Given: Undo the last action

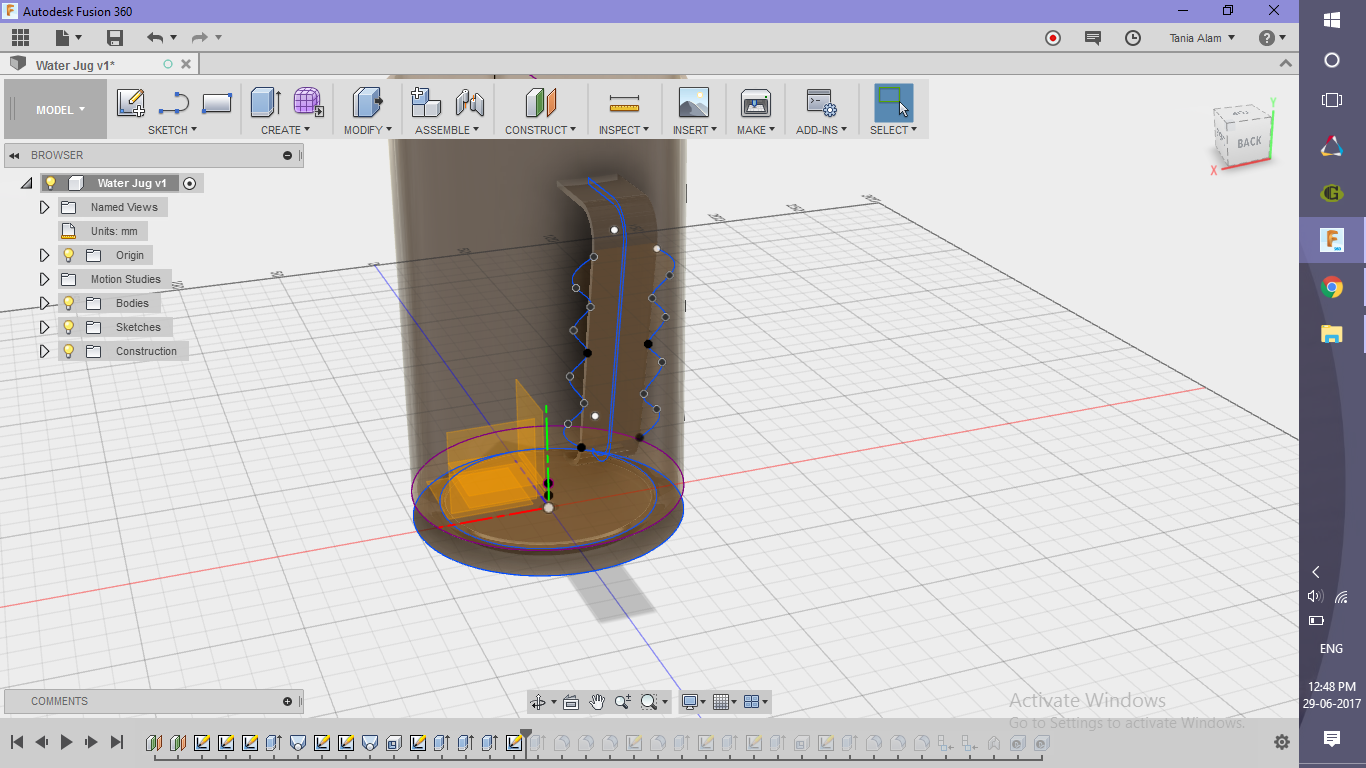Looking at the screenshot, I should click(x=155, y=38).
